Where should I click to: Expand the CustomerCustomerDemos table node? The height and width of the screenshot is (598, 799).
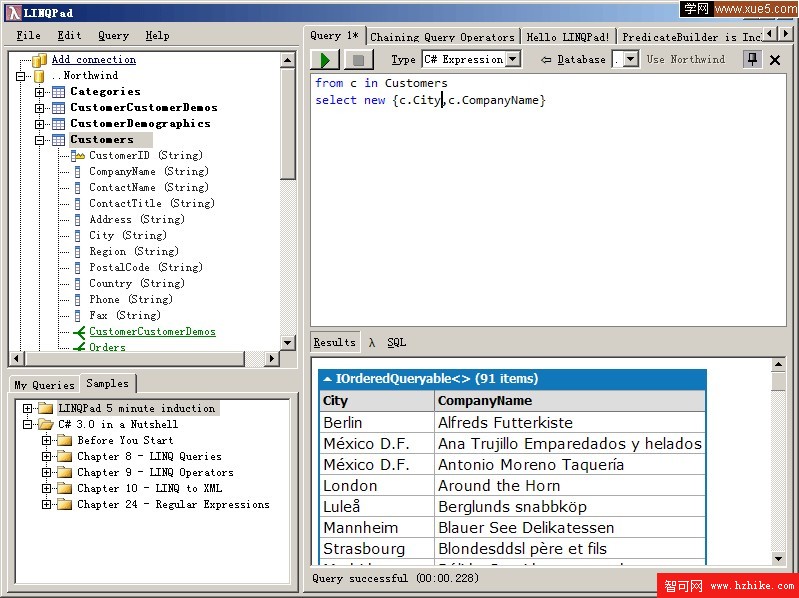(x=39, y=108)
